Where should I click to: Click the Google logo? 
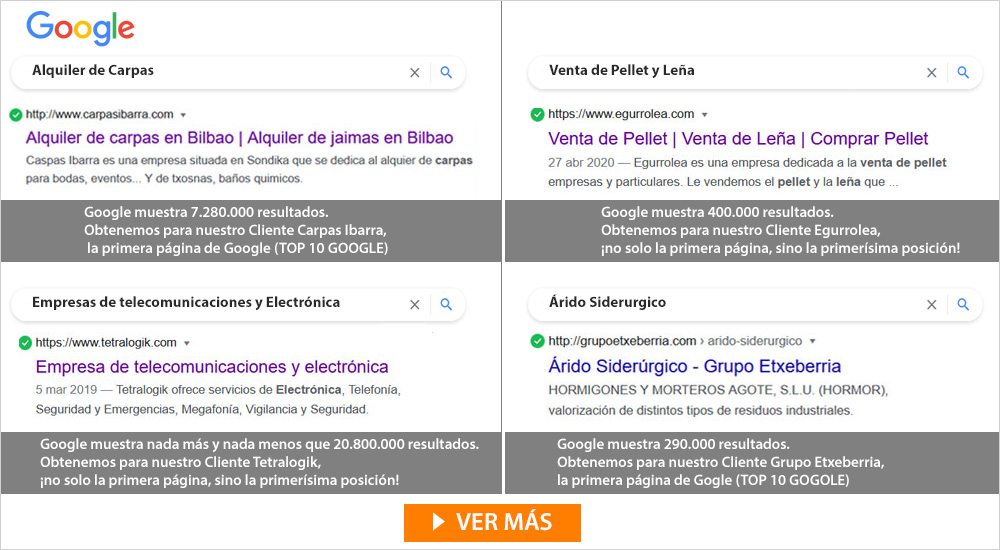80,29
